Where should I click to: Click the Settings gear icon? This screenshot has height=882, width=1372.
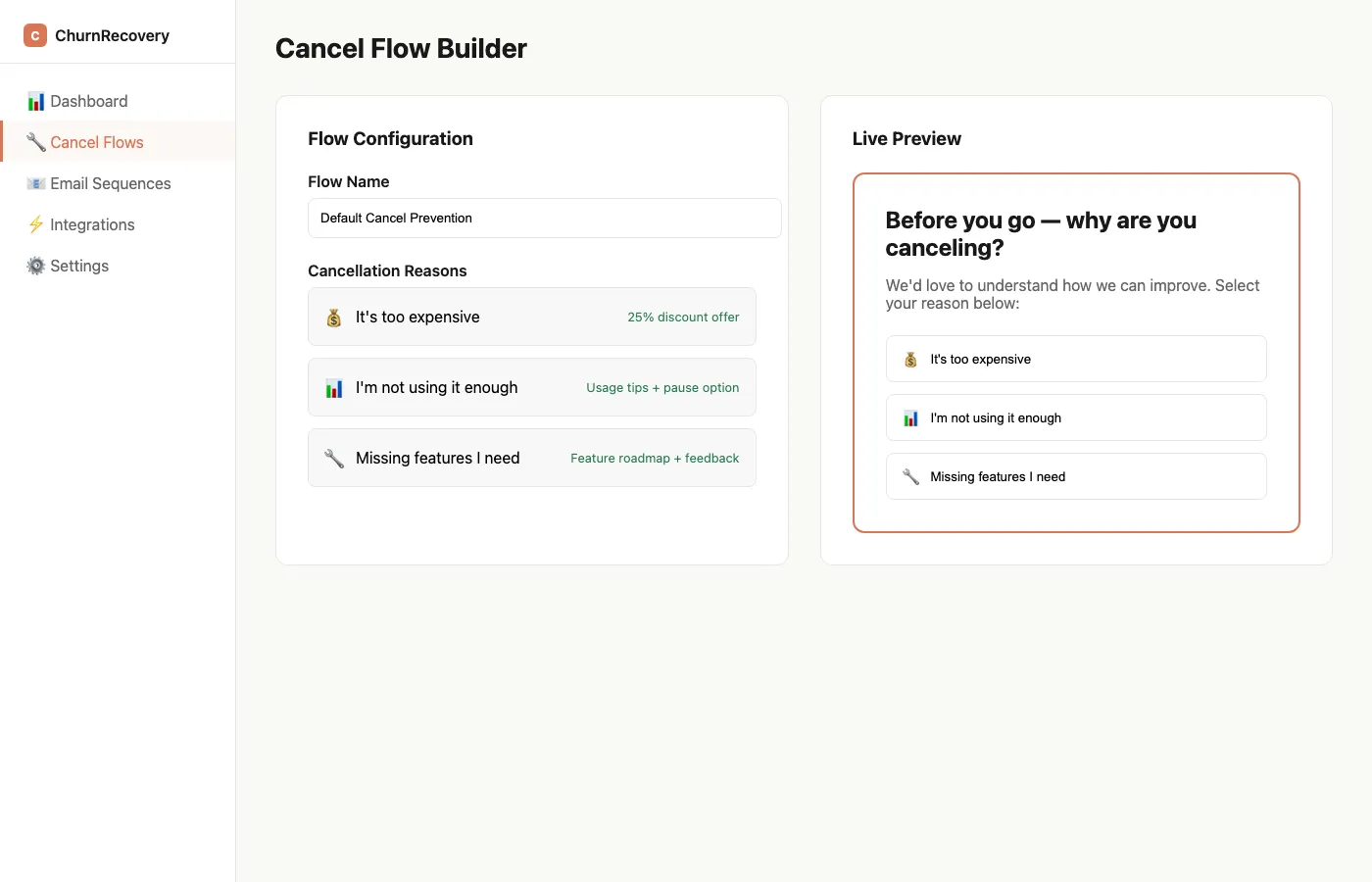[x=36, y=267]
